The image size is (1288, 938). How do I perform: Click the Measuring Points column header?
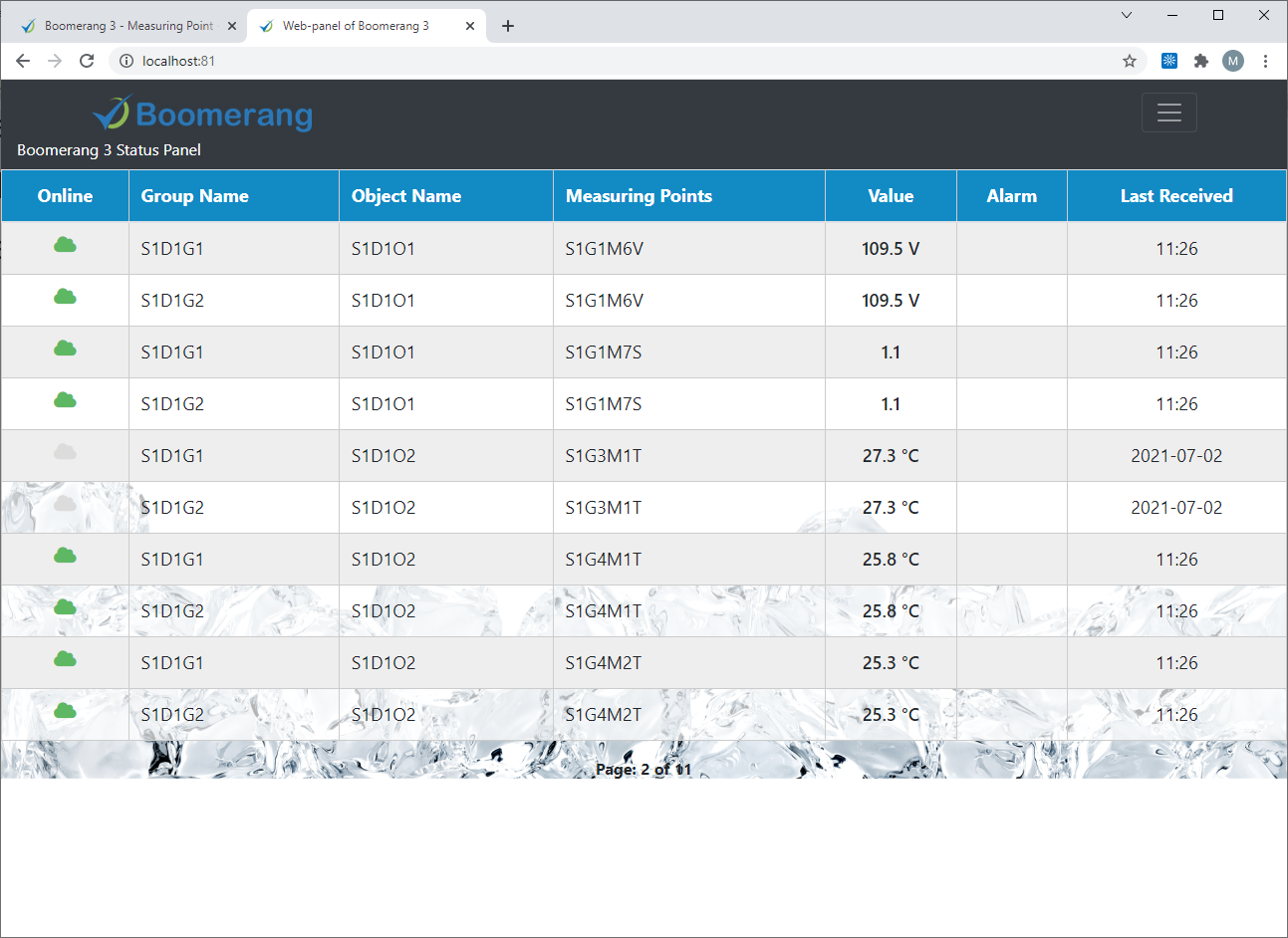point(639,196)
